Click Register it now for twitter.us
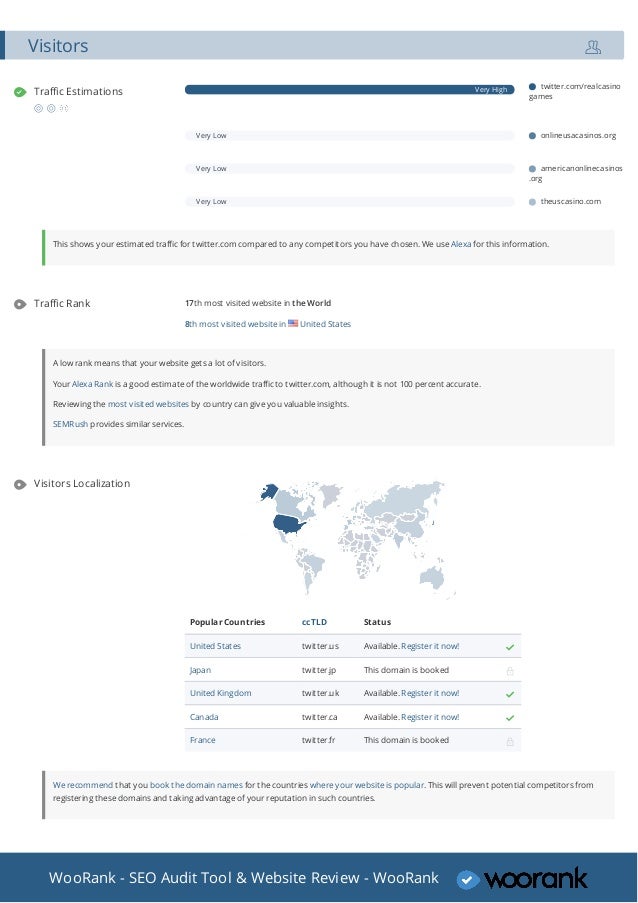638x903 pixels. click(x=430, y=646)
